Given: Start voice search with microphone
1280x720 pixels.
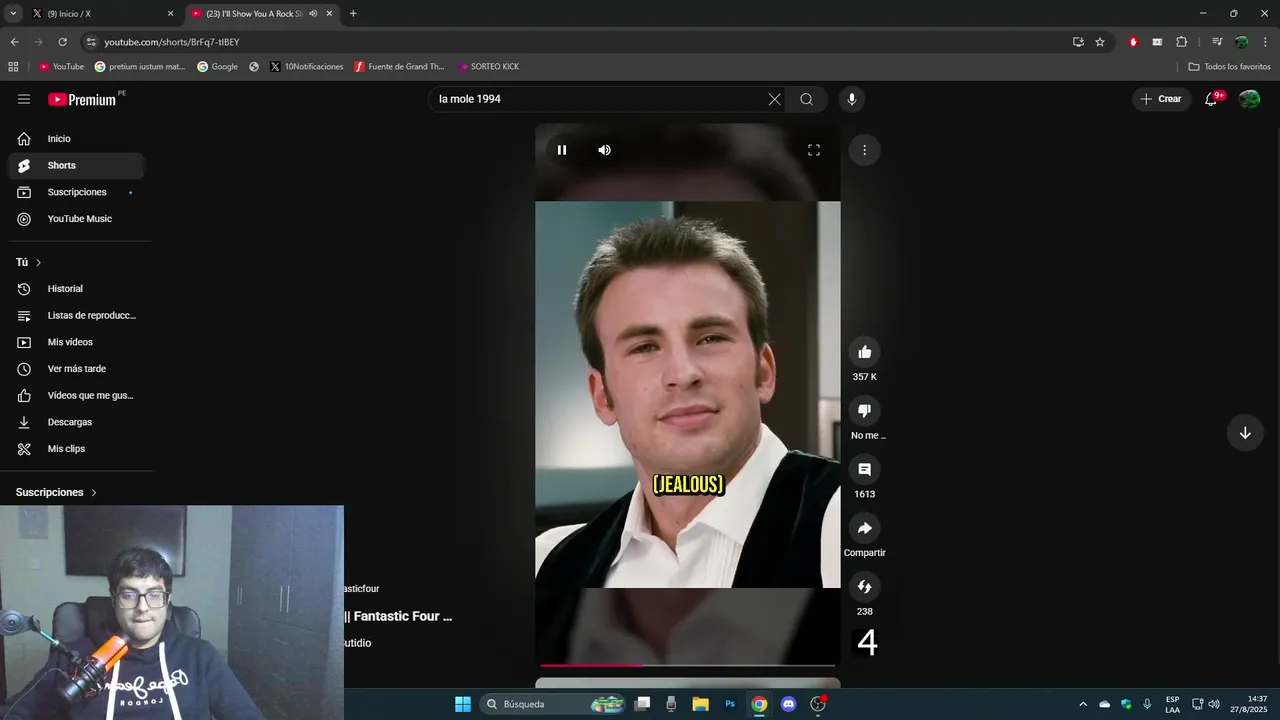Looking at the screenshot, I should 852,99.
